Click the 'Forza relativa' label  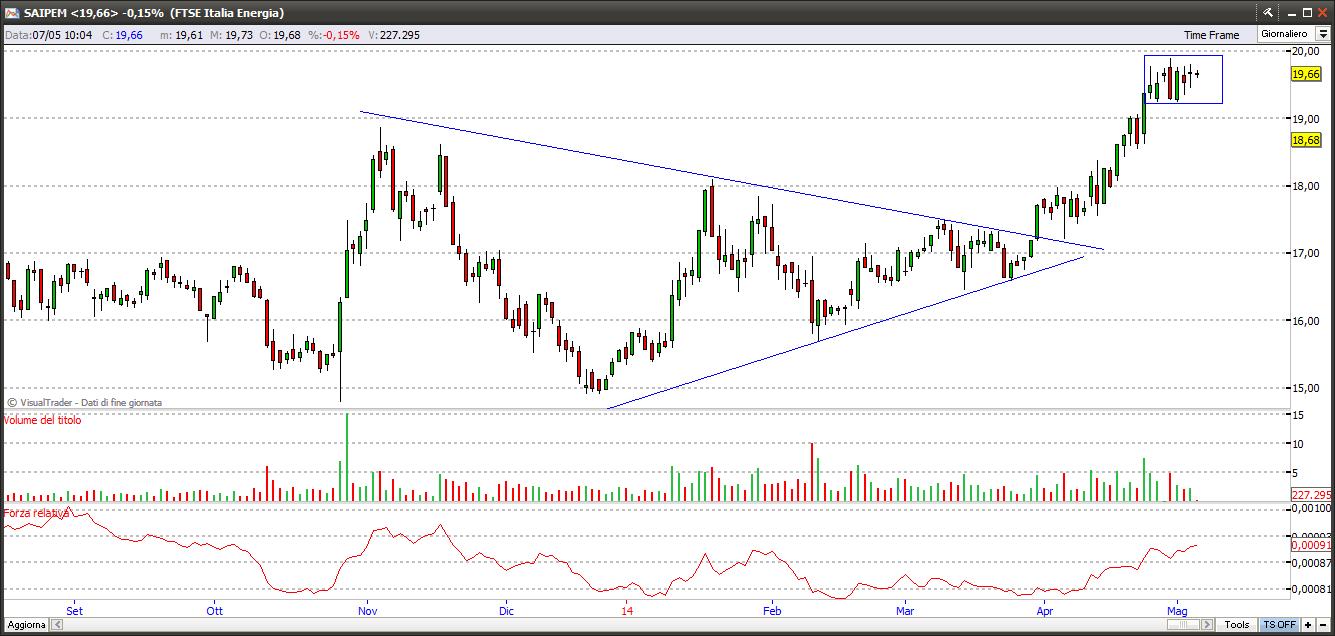tap(37, 513)
